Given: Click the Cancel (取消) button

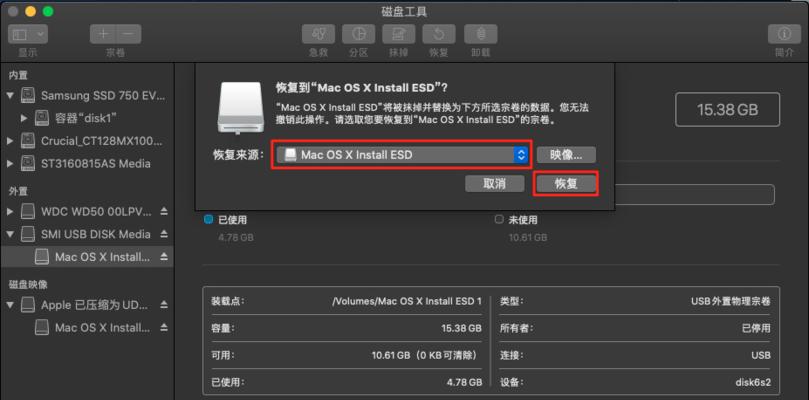Looking at the screenshot, I should tap(494, 184).
